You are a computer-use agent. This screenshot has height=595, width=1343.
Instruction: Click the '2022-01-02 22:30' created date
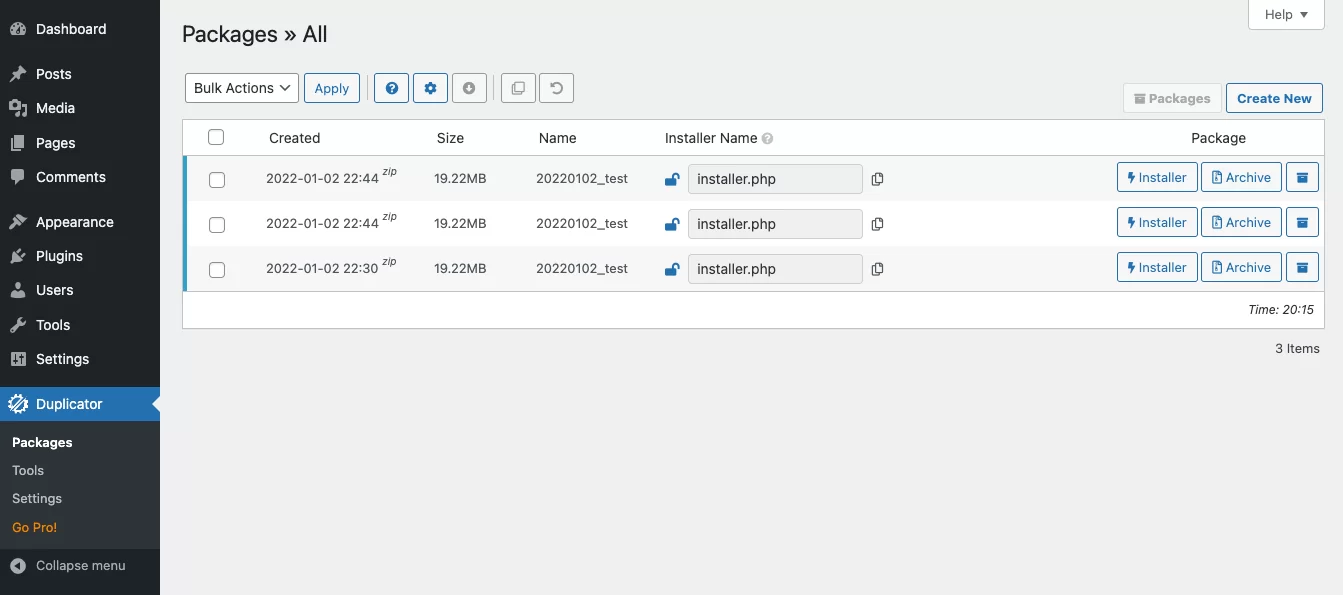coord(322,269)
